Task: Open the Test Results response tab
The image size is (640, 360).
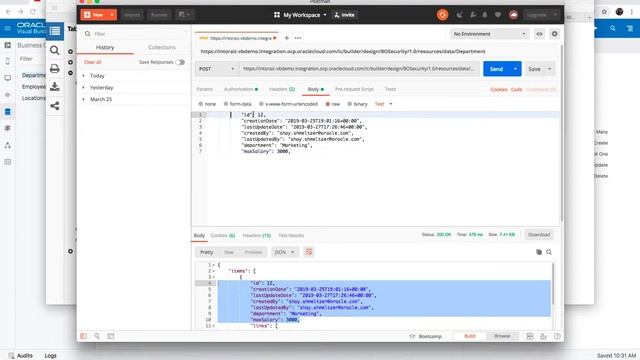Action: click(x=291, y=236)
